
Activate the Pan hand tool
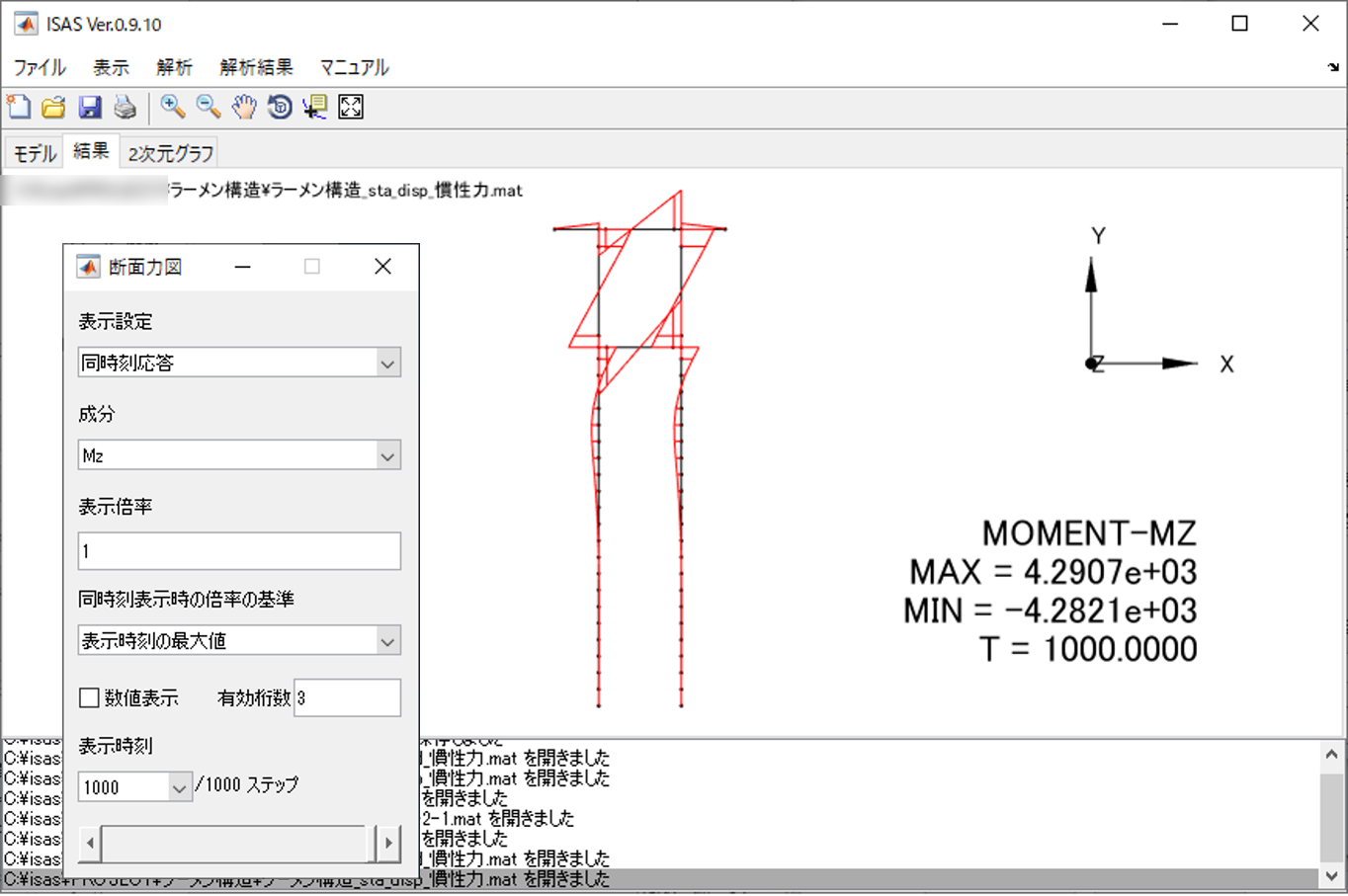[243, 107]
